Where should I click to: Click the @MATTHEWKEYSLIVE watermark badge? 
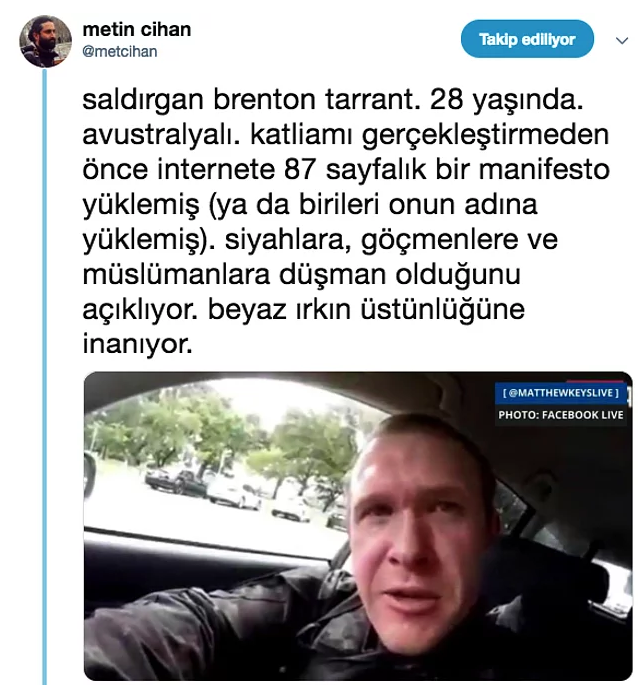pyautogui.click(x=561, y=393)
